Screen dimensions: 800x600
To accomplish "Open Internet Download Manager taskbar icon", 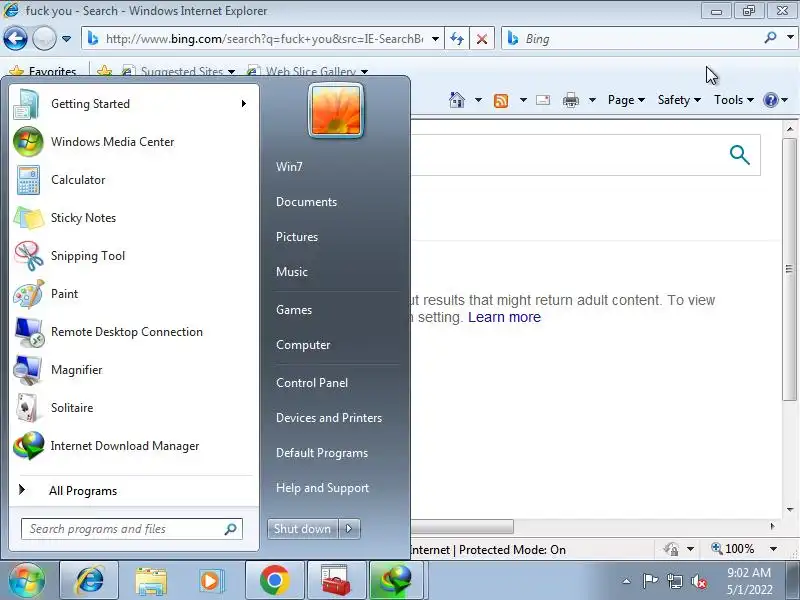I will point(397,580).
